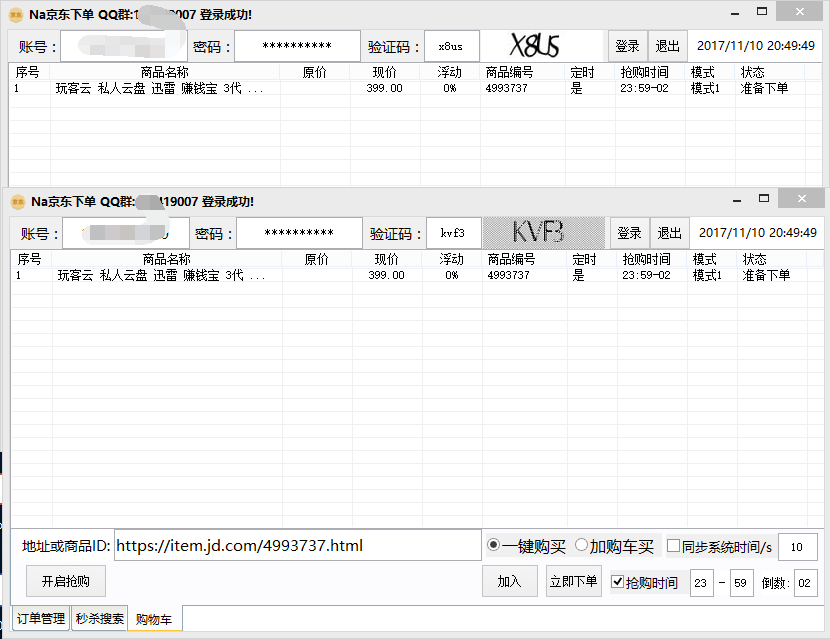Click the app icon in front window title bar
830x639 pixels.
[18, 202]
